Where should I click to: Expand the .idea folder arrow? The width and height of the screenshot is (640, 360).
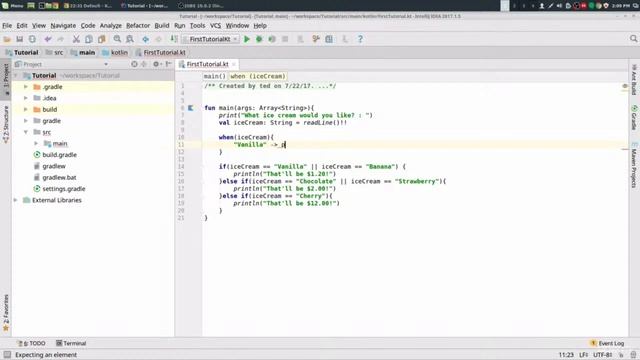(x=26, y=98)
